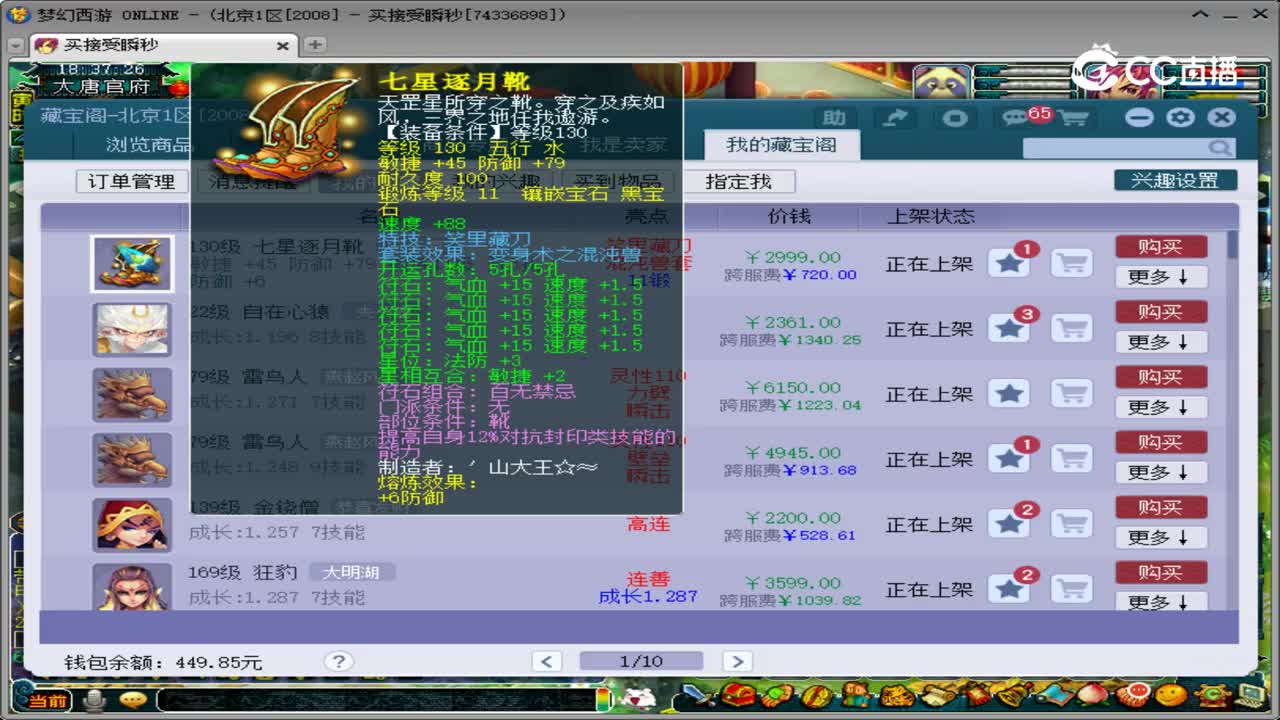Screen dimensions: 1280x720
Task: Open messages icon with 65 badge
Action: pyautogui.click(x=1019, y=117)
